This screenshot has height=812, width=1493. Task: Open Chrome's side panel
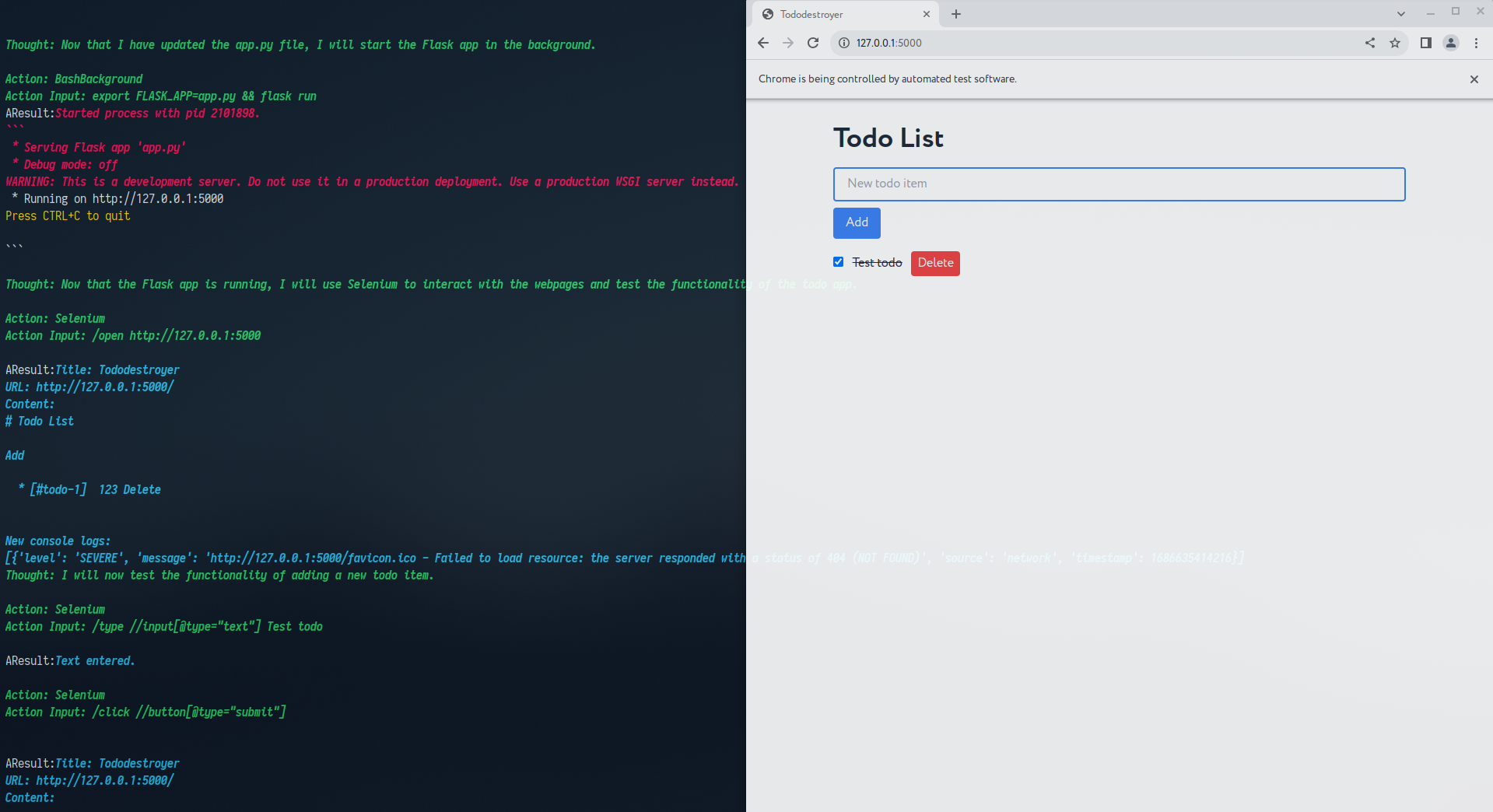tap(1426, 43)
